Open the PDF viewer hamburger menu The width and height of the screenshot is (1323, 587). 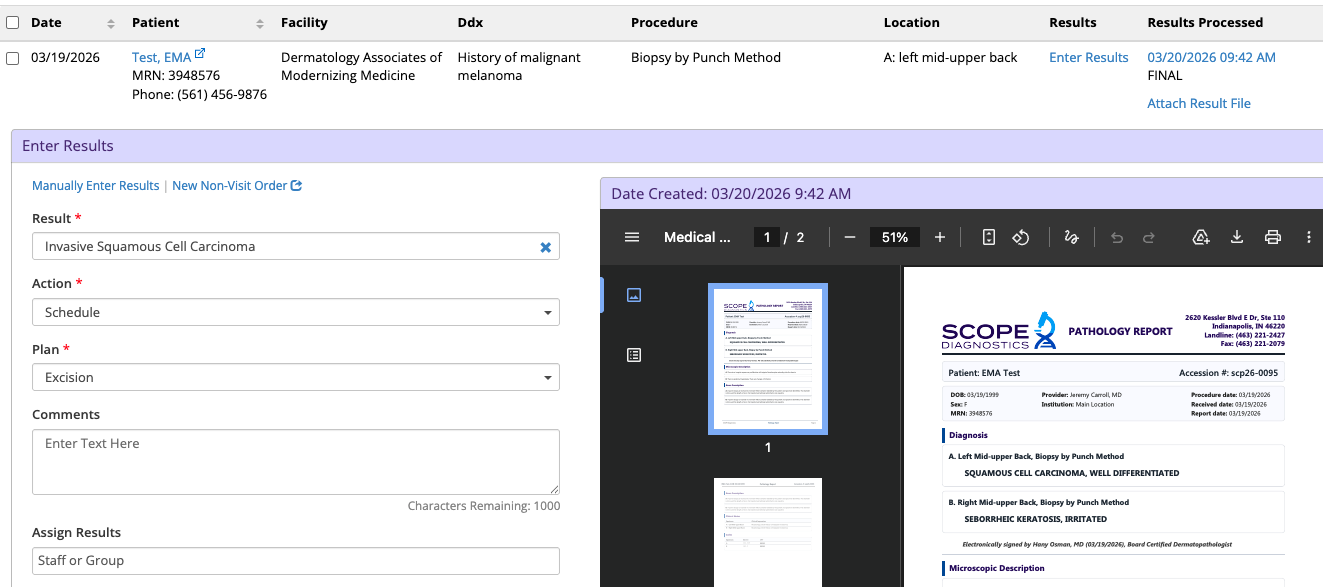pos(631,237)
